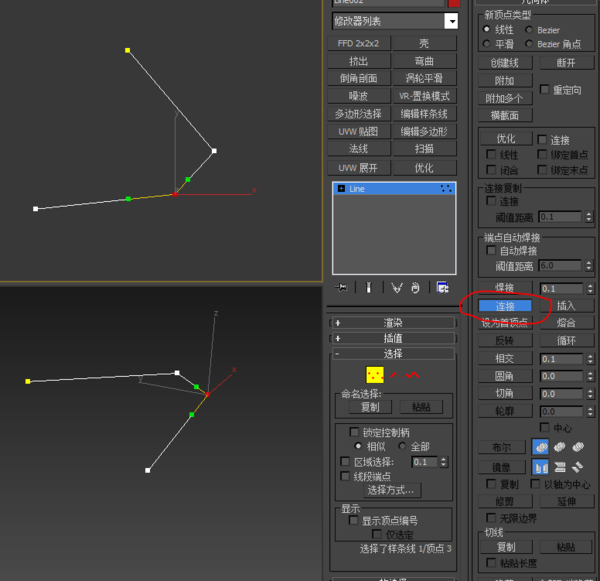Click 圆角 value input field
The height and width of the screenshot is (581, 600).
(x=561, y=376)
